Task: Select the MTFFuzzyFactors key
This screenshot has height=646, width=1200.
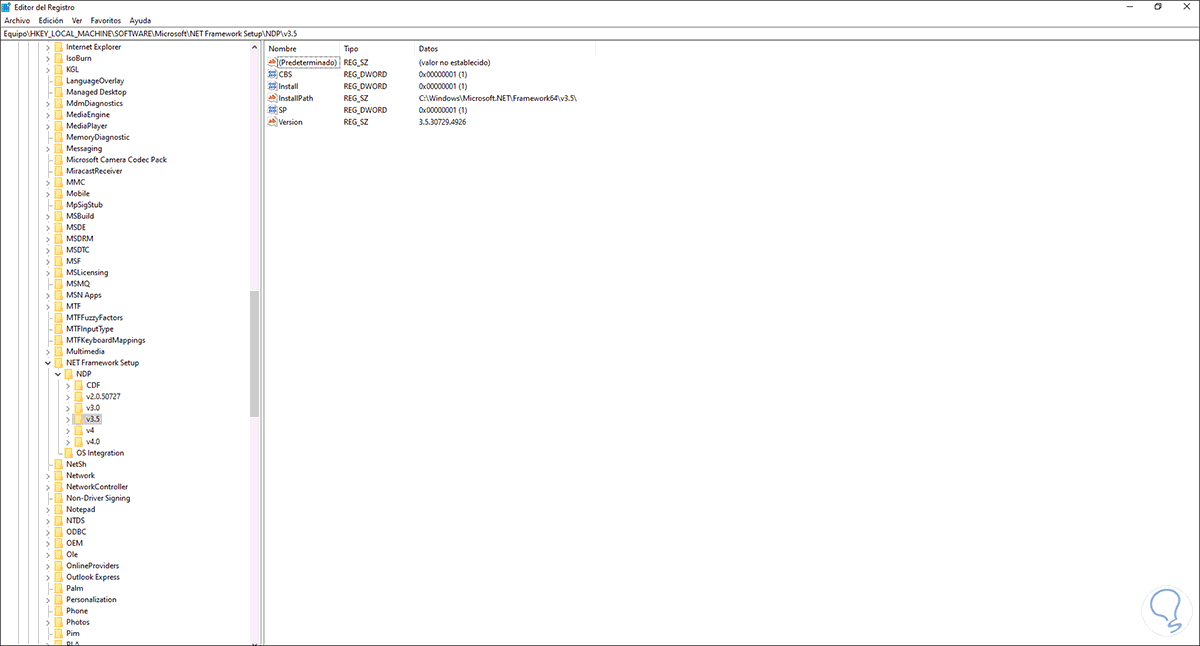Action: [x=95, y=318]
